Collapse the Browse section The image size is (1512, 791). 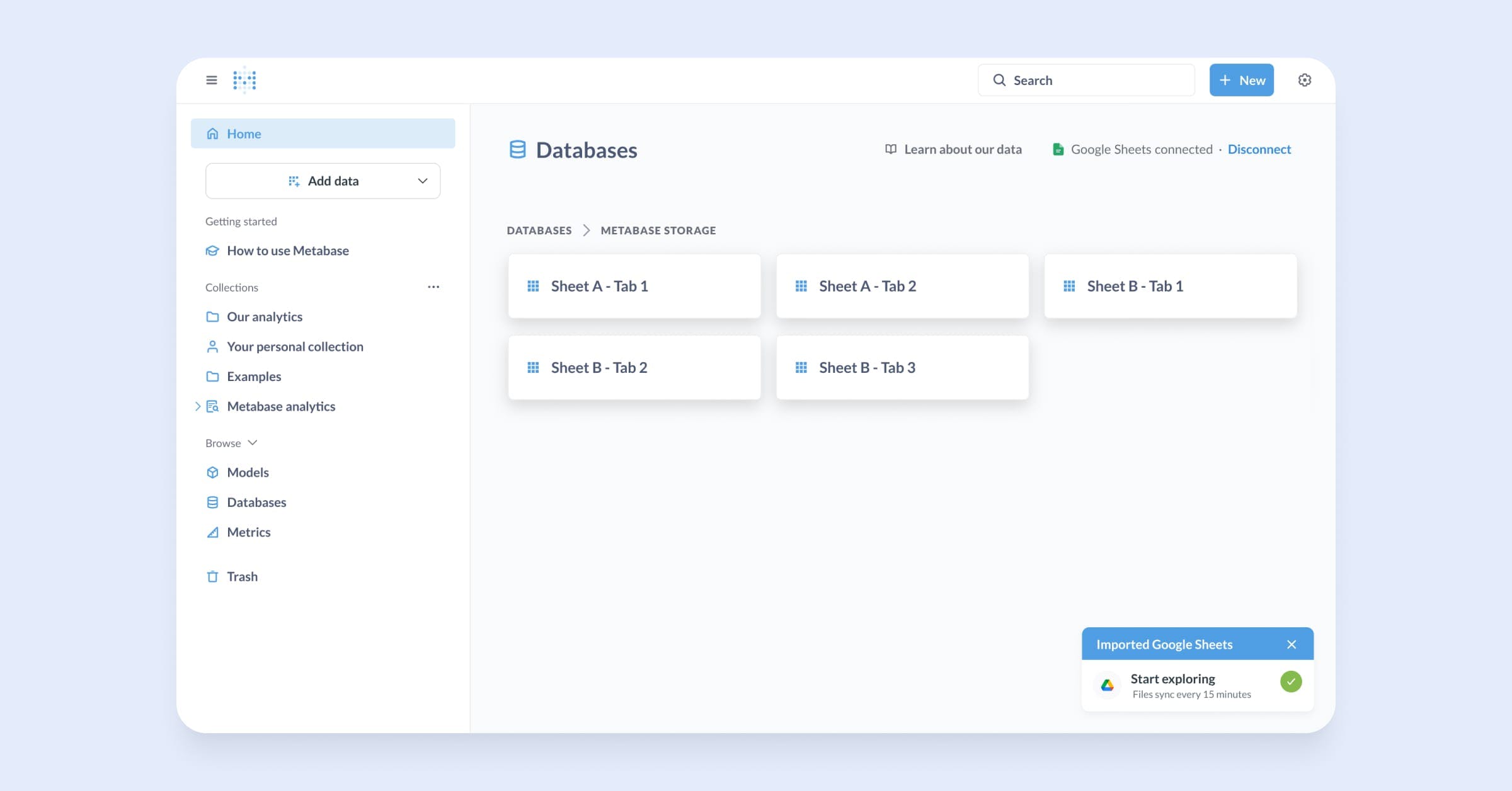point(253,443)
